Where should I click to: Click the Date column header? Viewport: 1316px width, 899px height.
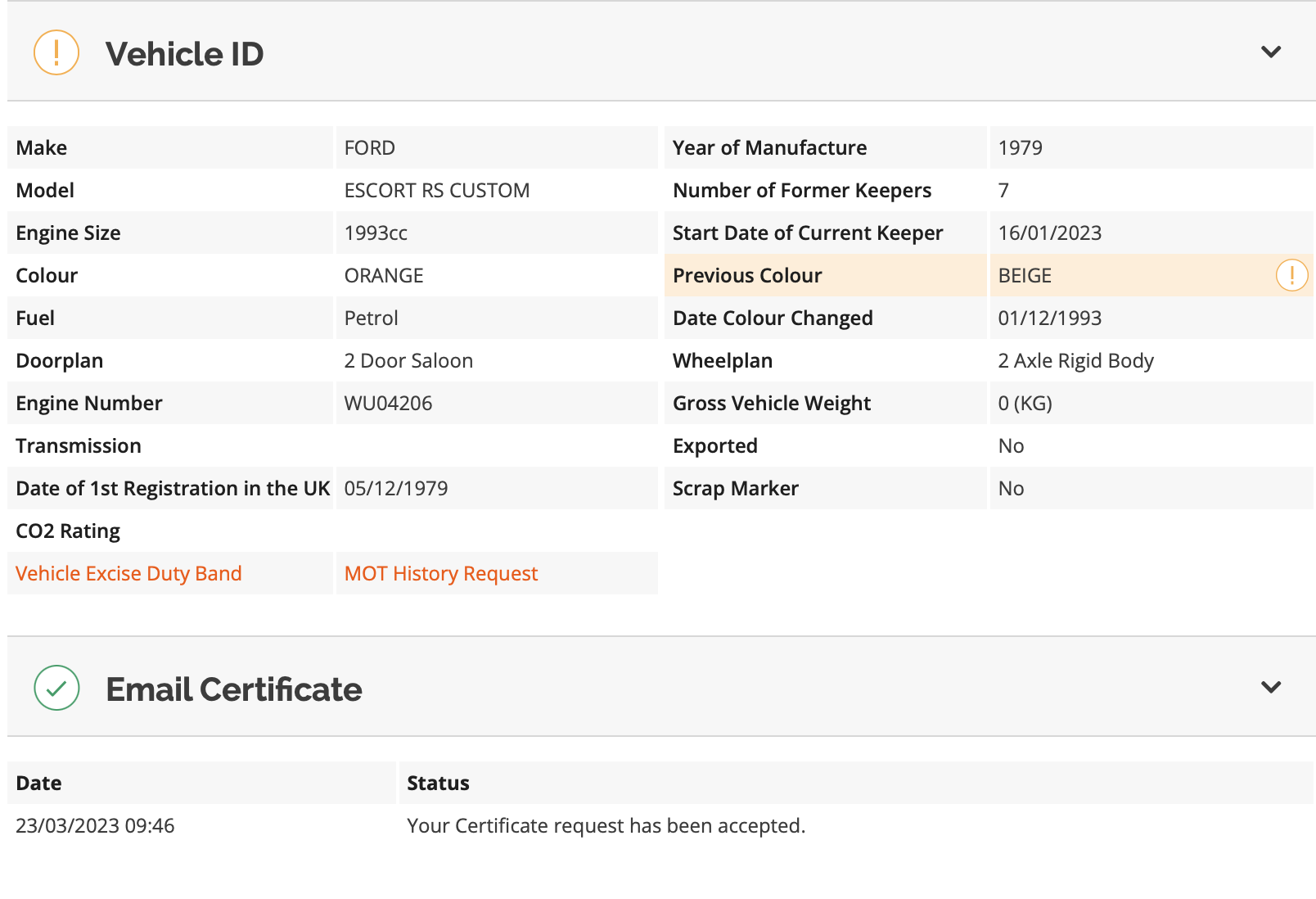pos(38,783)
